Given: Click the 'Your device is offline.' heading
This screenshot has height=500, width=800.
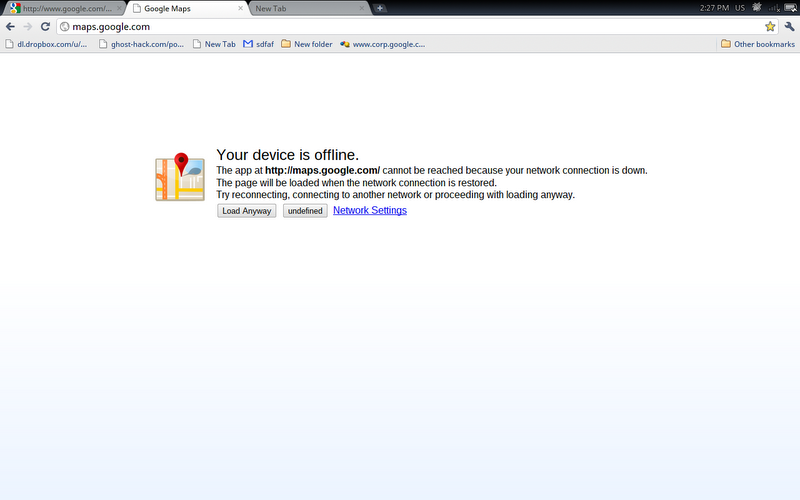Looking at the screenshot, I should click(x=288, y=155).
